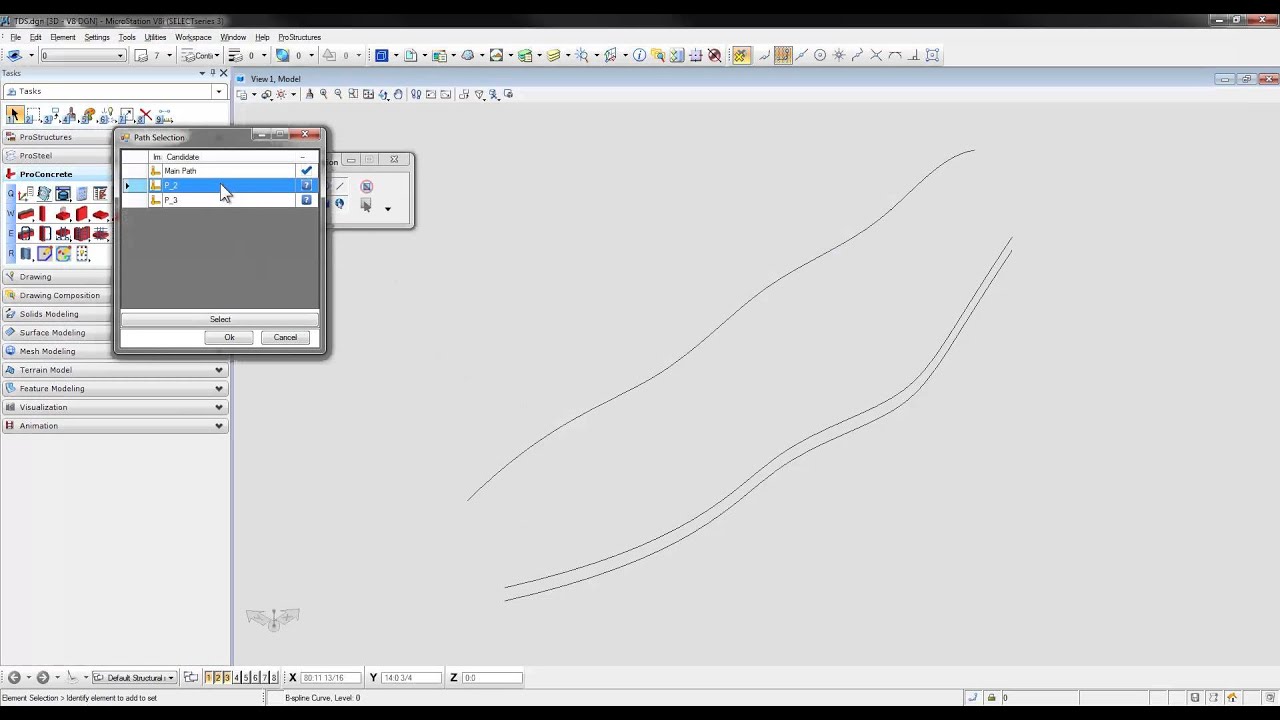This screenshot has height=720, width=1280.
Task: Open the ProStructures menu
Action: point(300,37)
